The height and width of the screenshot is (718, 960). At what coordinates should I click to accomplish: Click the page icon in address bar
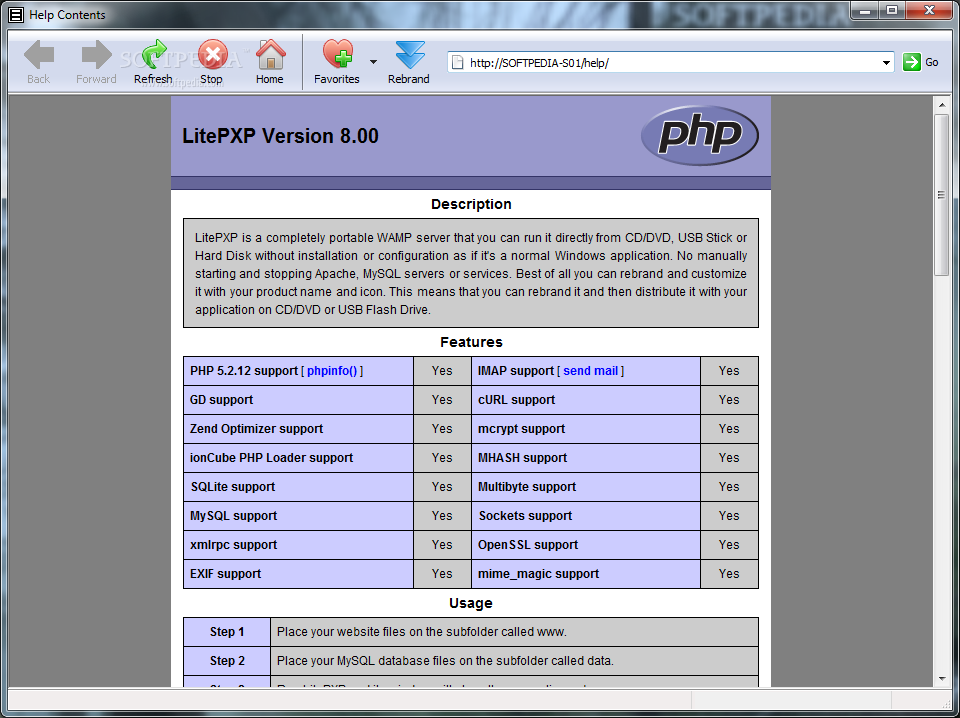pos(457,62)
